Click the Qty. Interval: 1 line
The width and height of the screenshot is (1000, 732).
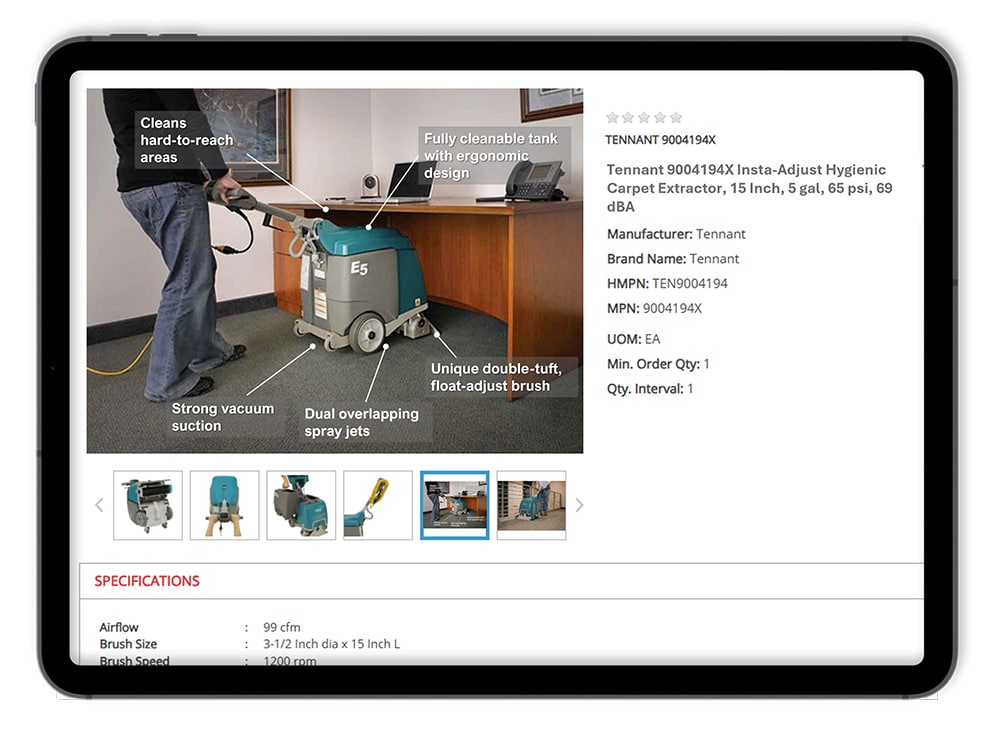point(650,389)
